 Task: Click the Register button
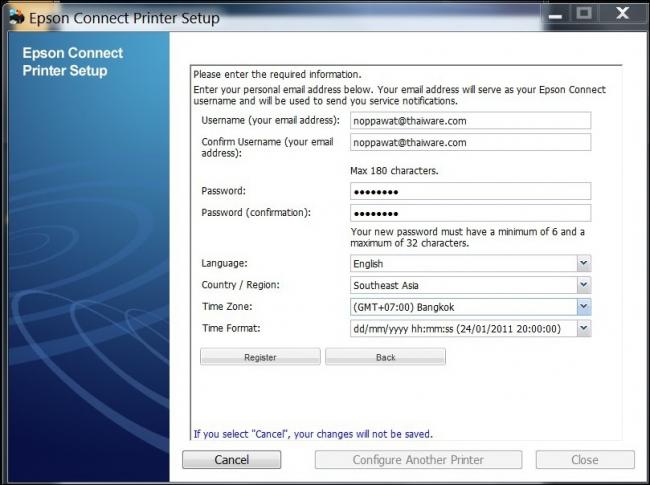click(x=260, y=357)
